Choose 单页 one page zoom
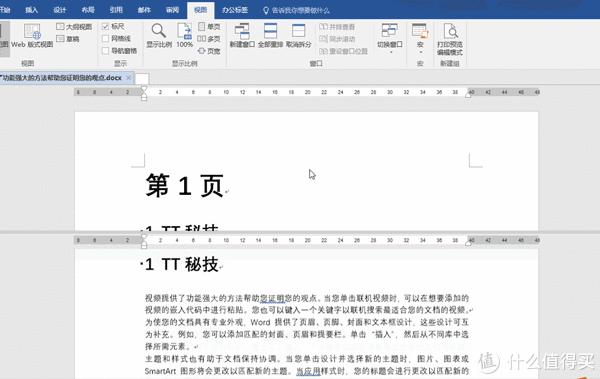Screen dimensions: 600x379 pos(209,26)
